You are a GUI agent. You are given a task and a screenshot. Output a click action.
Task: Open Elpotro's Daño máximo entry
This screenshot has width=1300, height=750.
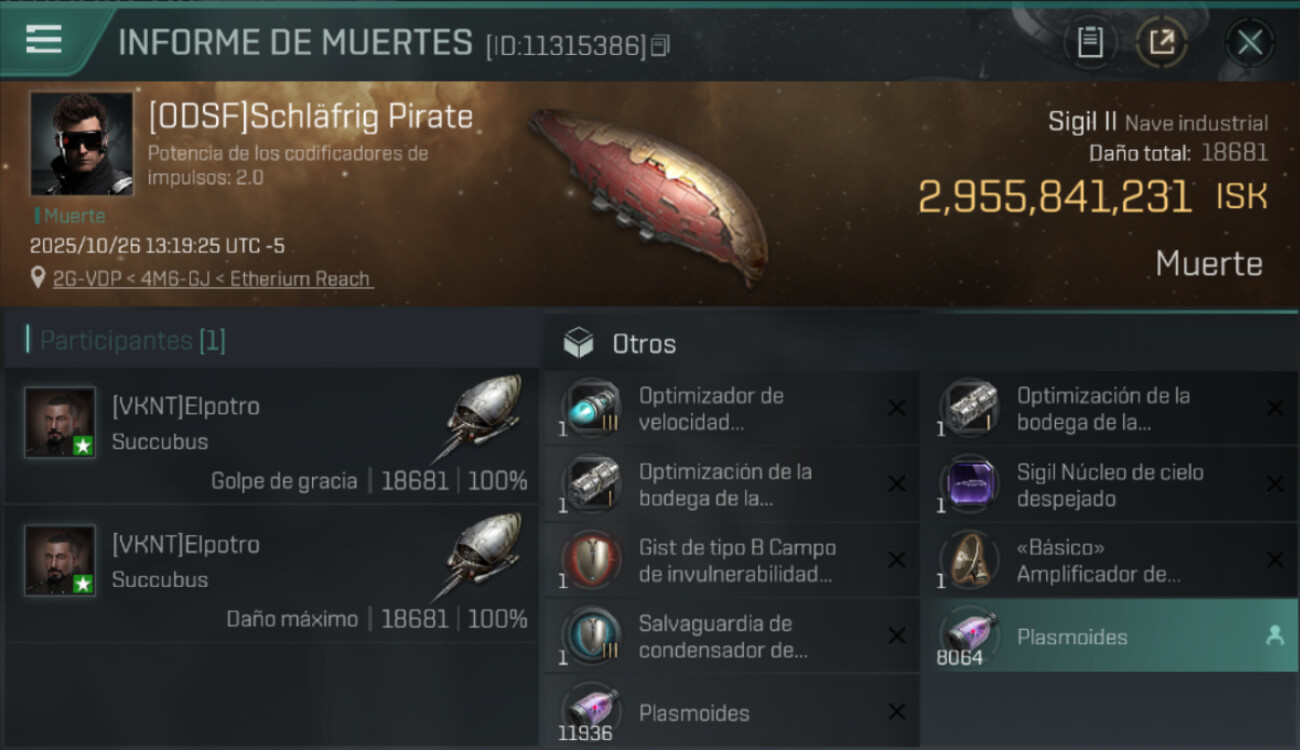click(x=272, y=574)
